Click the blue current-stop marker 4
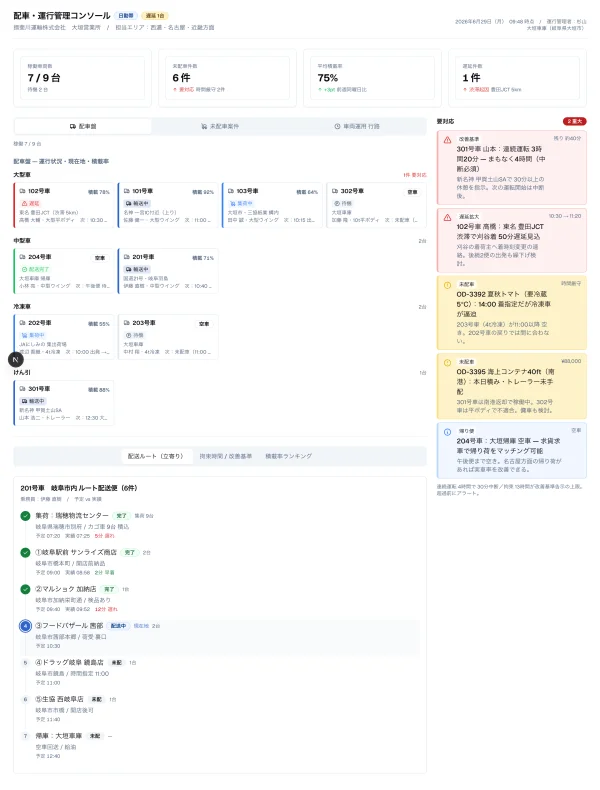The height and width of the screenshot is (790, 600). [x=25, y=626]
